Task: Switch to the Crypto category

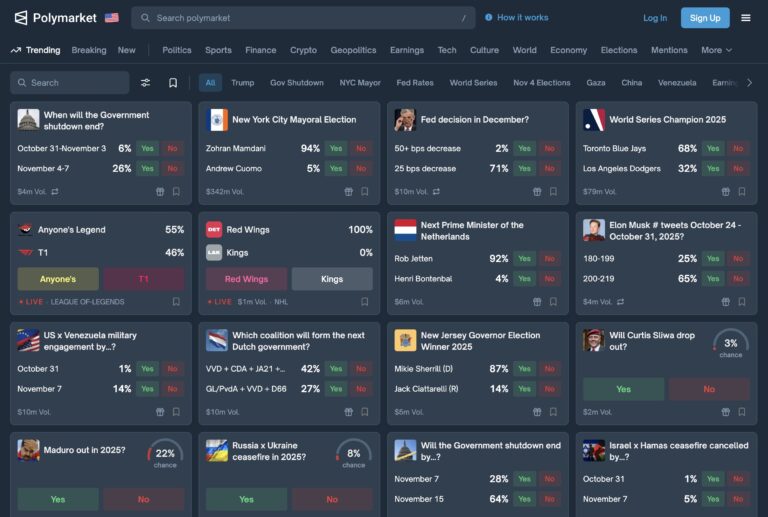Action: coord(303,50)
